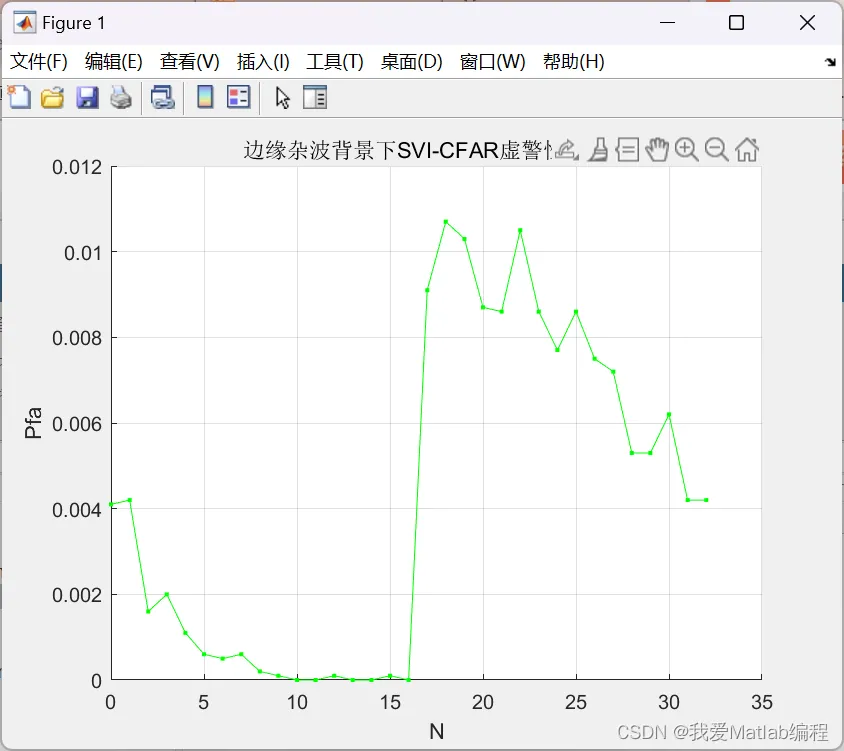The image size is (844, 751).
Task: Insert a colorbar via toolbar icon
Action: tap(205, 97)
